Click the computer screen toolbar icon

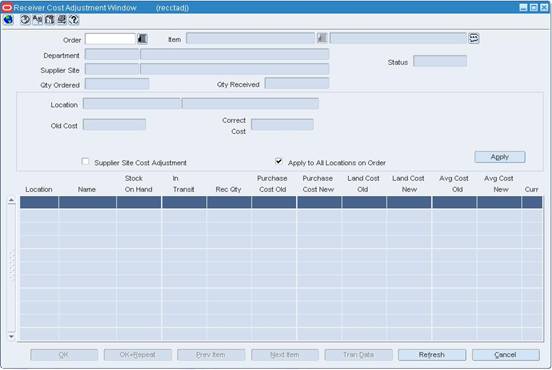pos(62,20)
